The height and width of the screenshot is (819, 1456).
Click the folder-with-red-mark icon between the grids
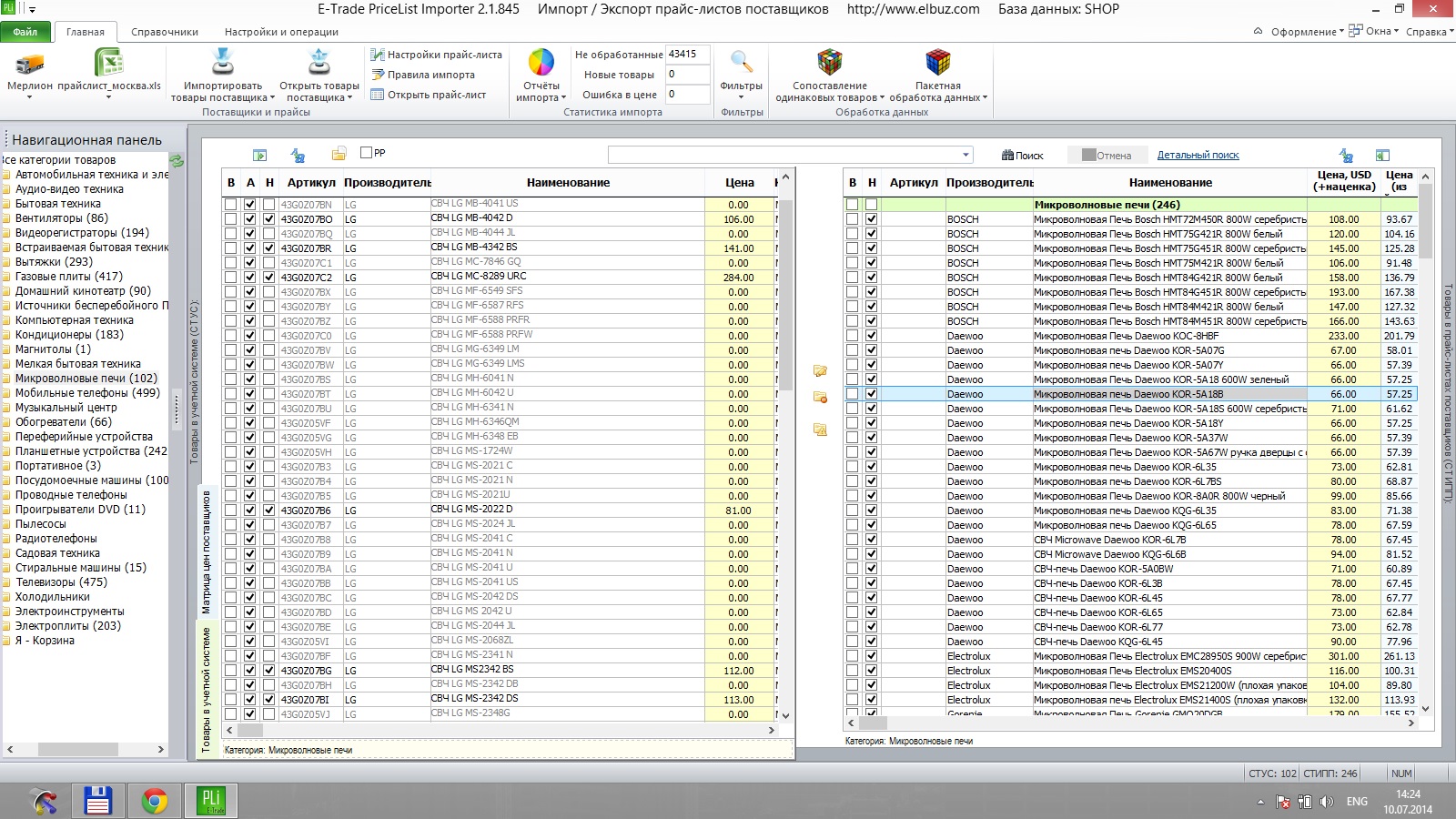tap(820, 398)
